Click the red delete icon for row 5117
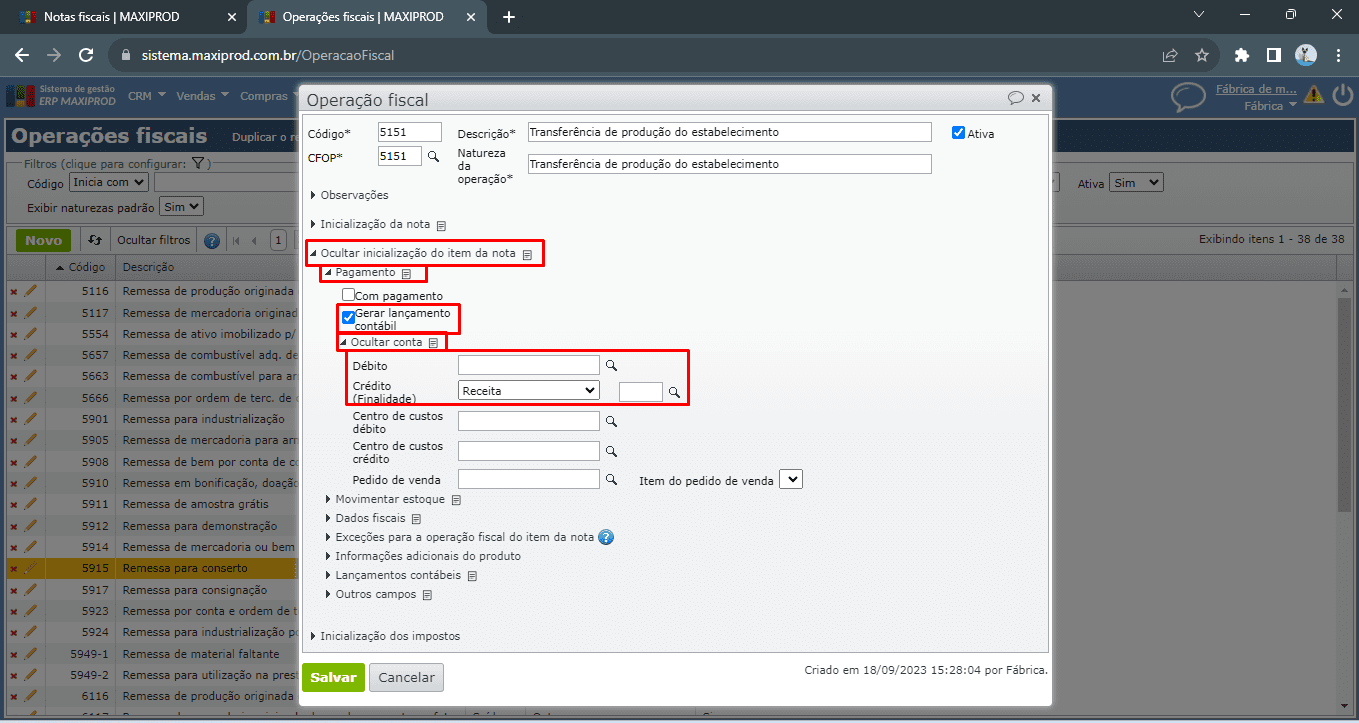 pos(14,313)
